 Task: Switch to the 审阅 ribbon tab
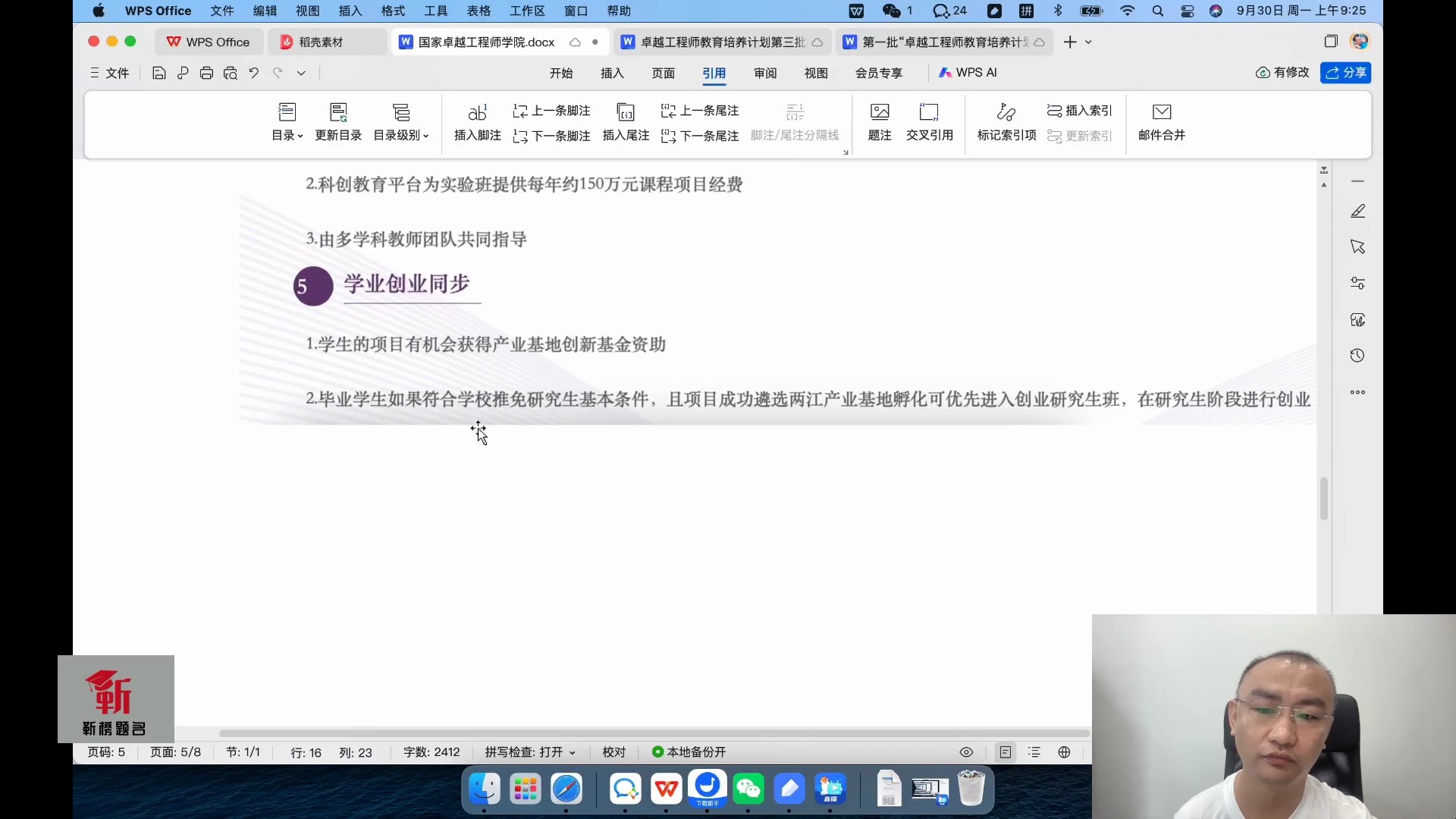click(765, 73)
